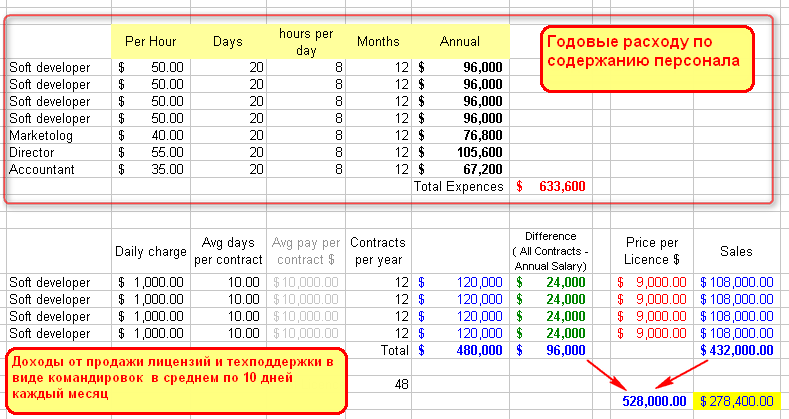Click the Marketolog's 76,800 annual value
Viewport: 789px width, 419px height.
point(460,135)
